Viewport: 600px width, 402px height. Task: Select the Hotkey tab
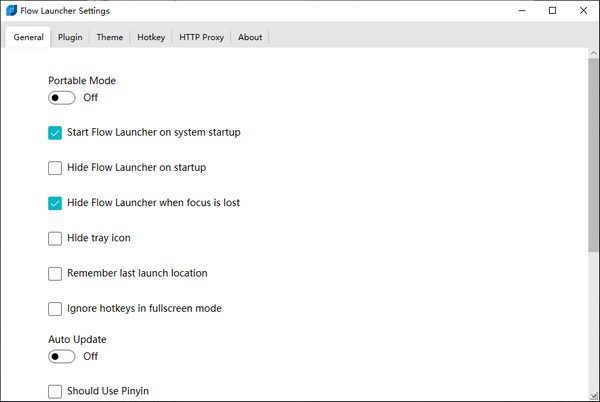(x=151, y=37)
